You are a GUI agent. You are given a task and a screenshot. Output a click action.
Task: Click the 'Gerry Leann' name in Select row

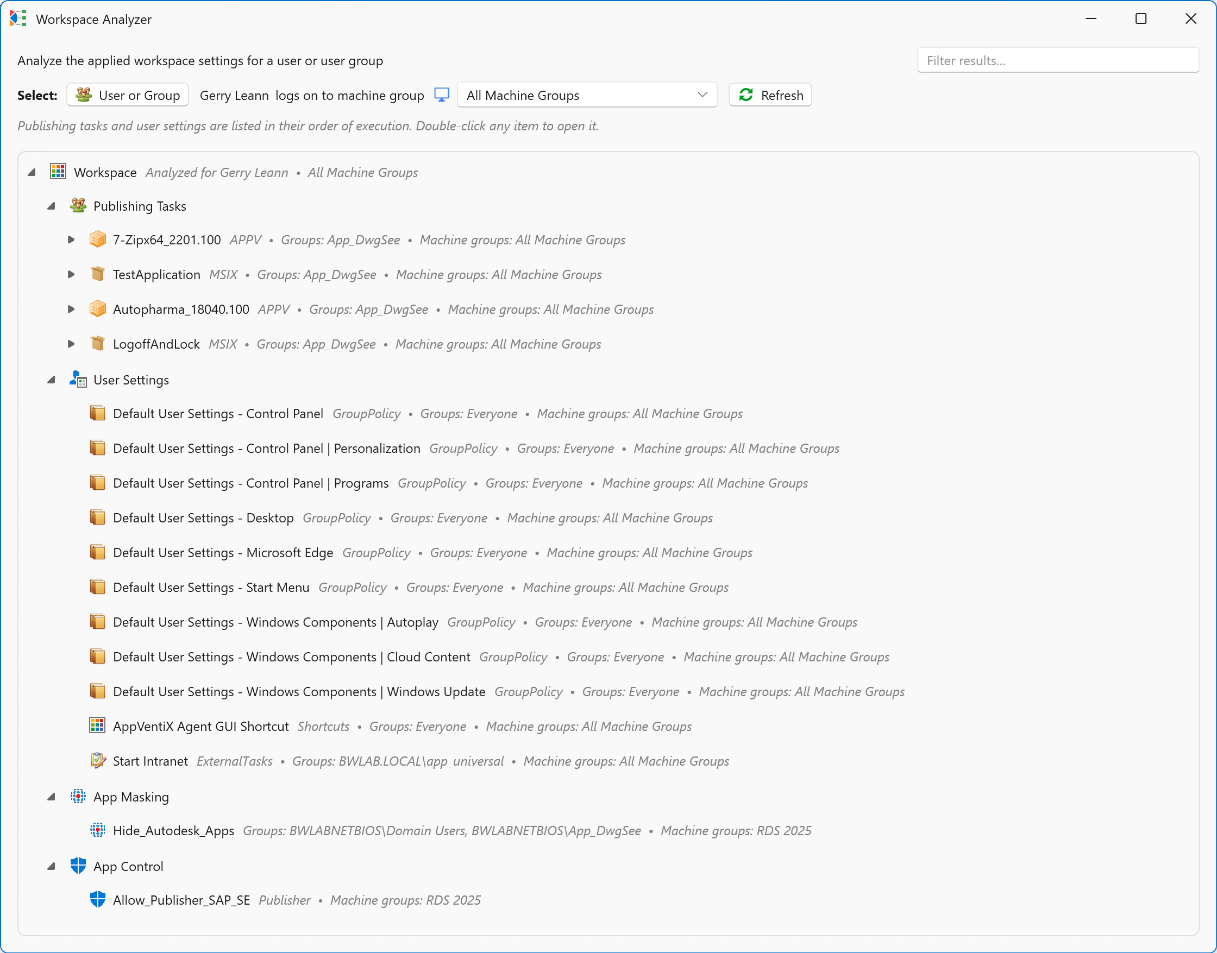pyautogui.click(x=234, y=95)
